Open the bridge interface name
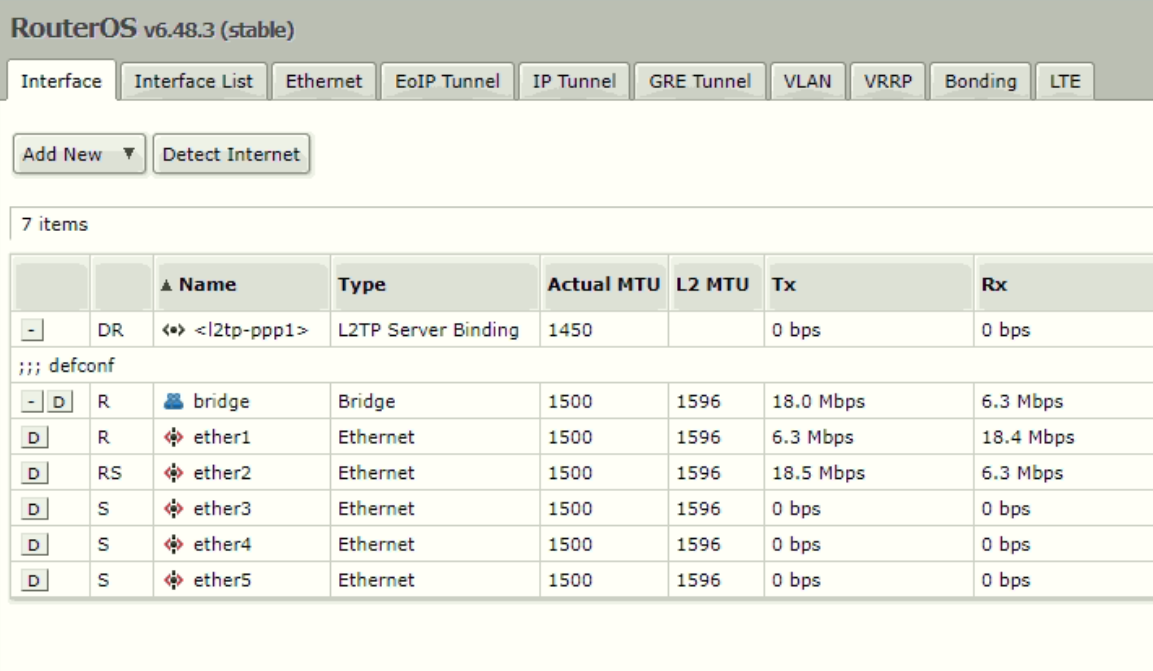Screen dimensions: 1153x671 coord(221,401)
